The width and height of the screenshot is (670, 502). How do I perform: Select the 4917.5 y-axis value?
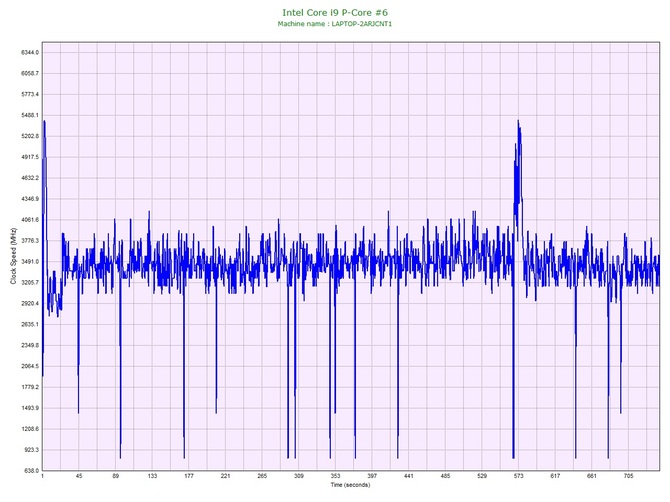coord(30,157)
